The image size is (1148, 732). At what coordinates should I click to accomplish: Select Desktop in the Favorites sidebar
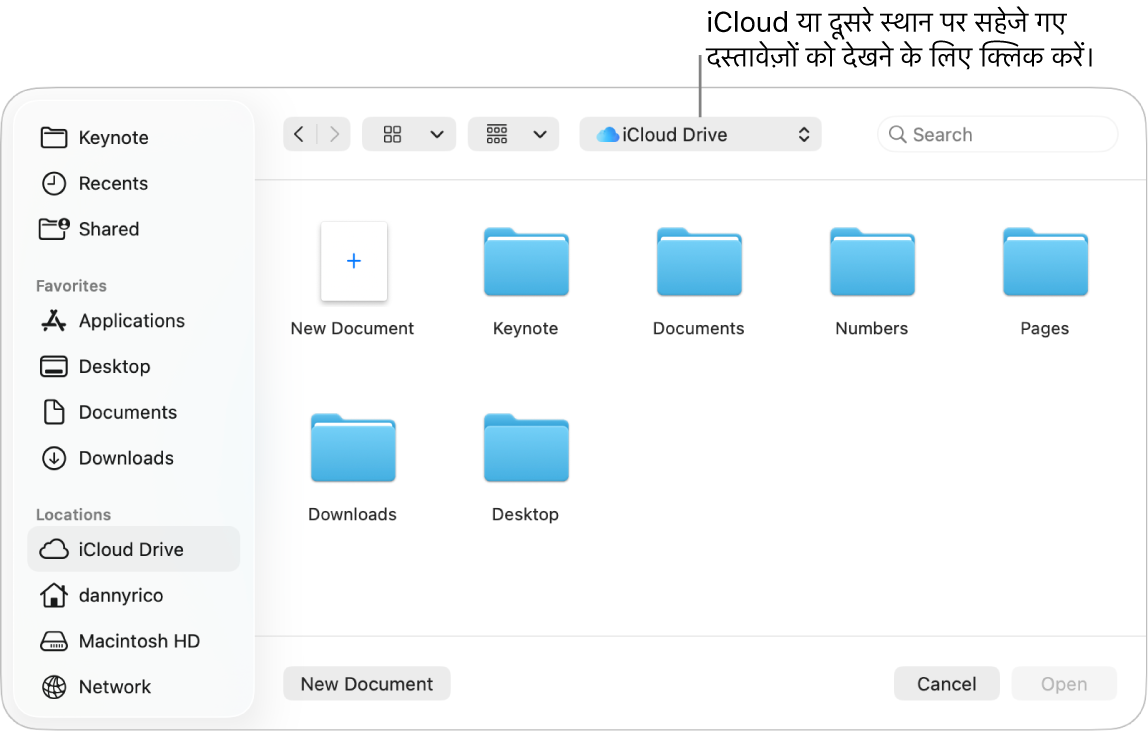[x=95, y=366]
